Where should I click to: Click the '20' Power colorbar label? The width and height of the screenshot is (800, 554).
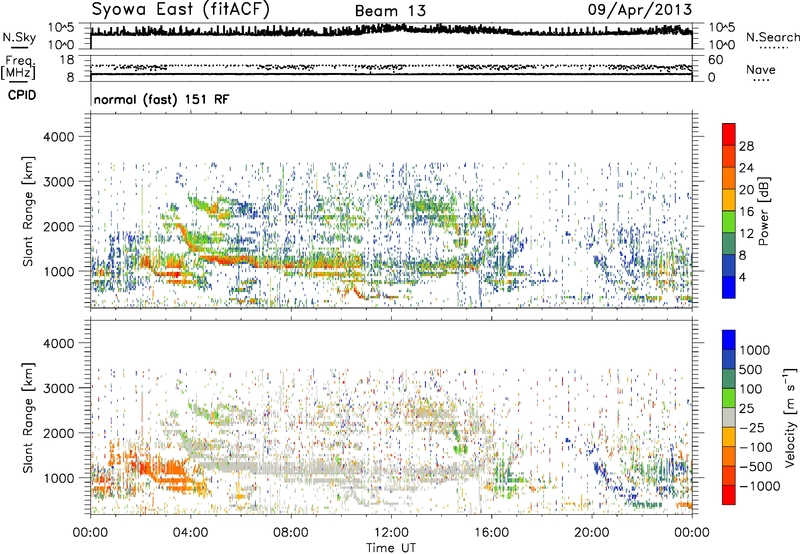pos(746,190)
